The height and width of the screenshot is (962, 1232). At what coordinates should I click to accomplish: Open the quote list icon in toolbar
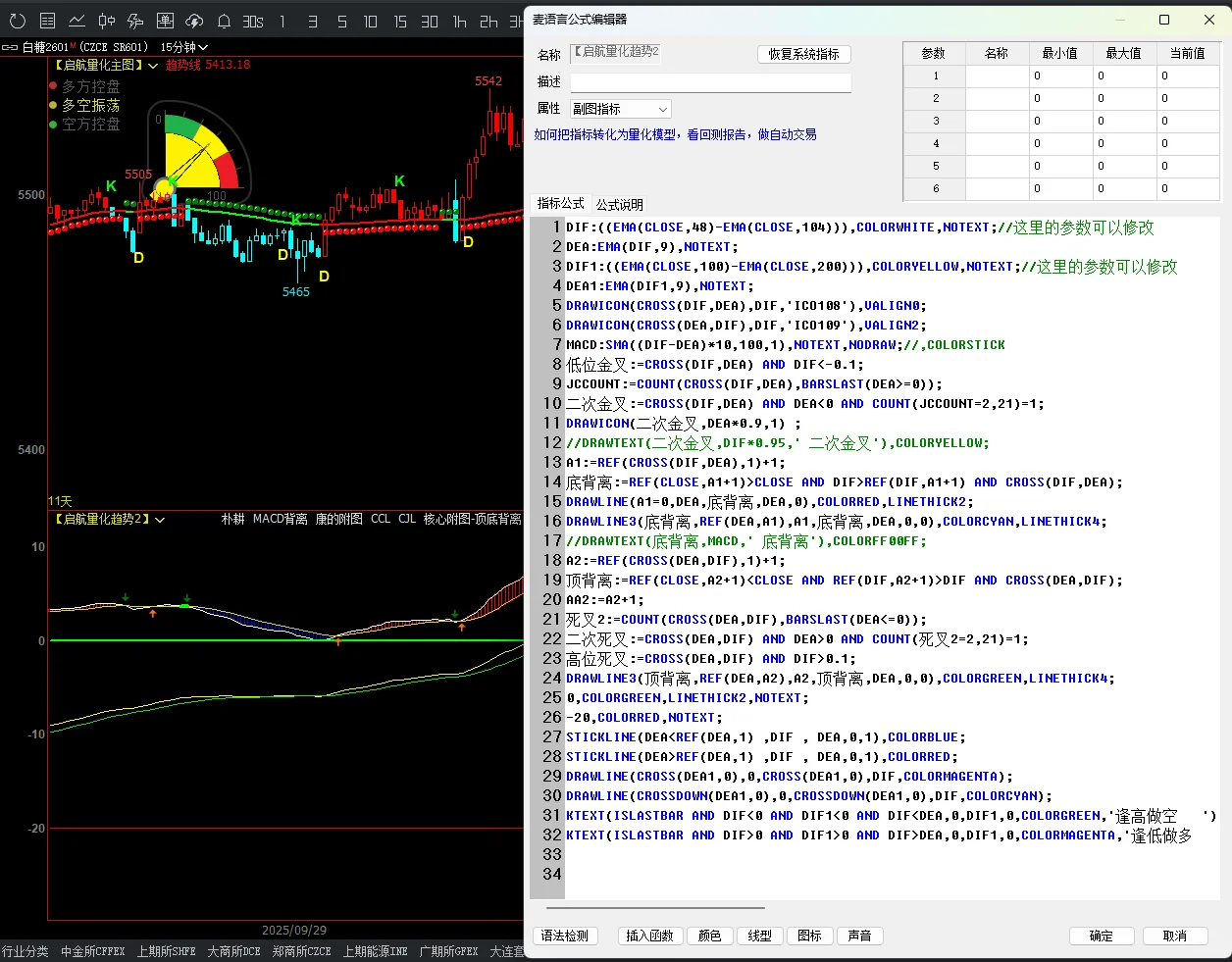[x=47, y=21]
